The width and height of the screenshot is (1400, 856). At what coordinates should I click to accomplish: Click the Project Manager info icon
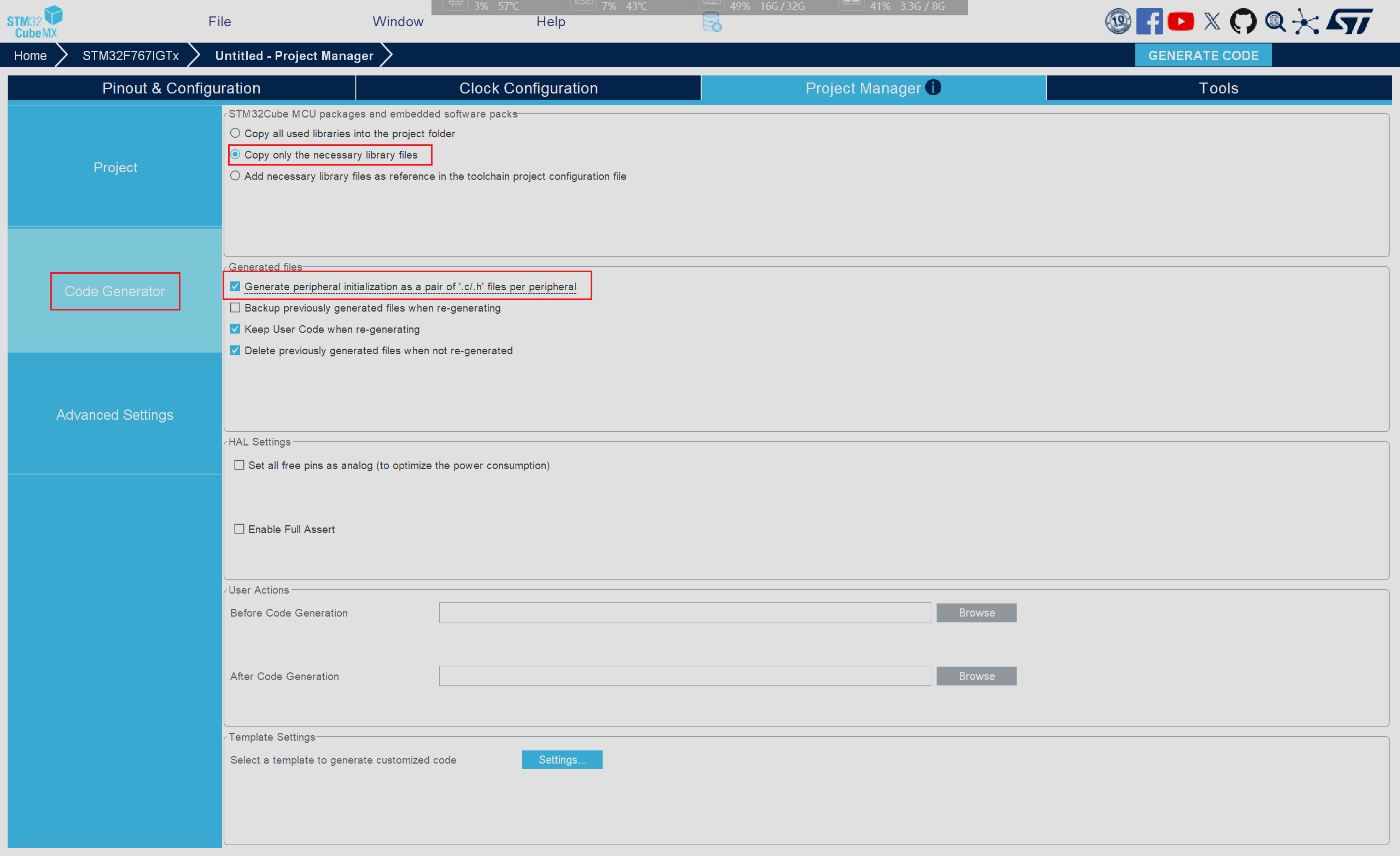(x=932, y=87)
